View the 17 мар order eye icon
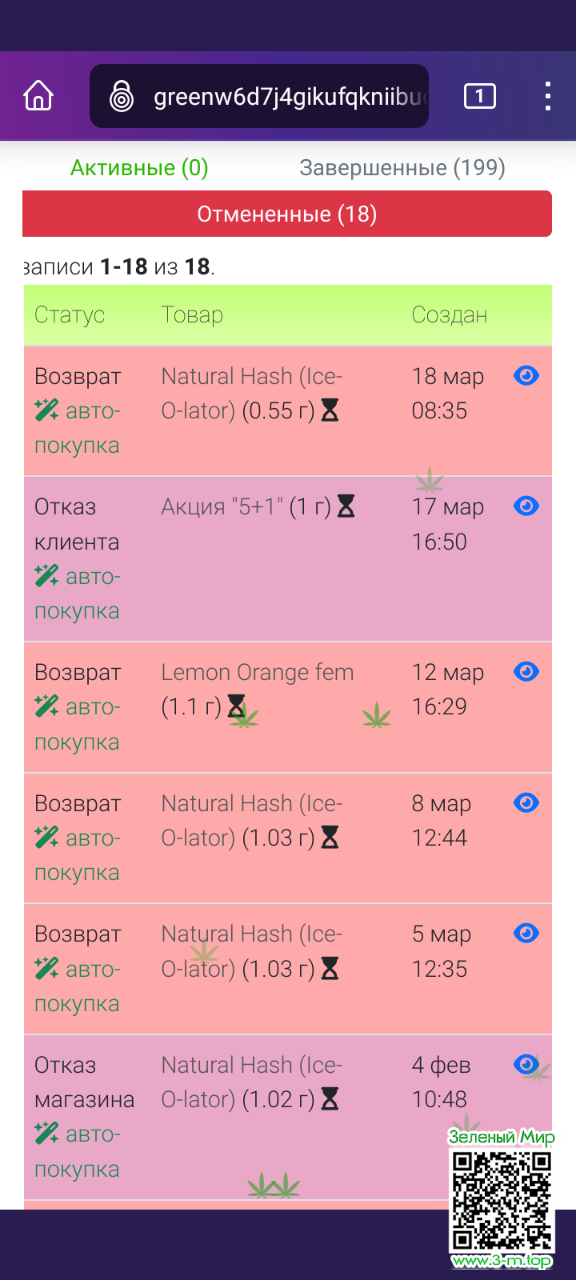576x1280 pixels. click(x=526, y=506)
